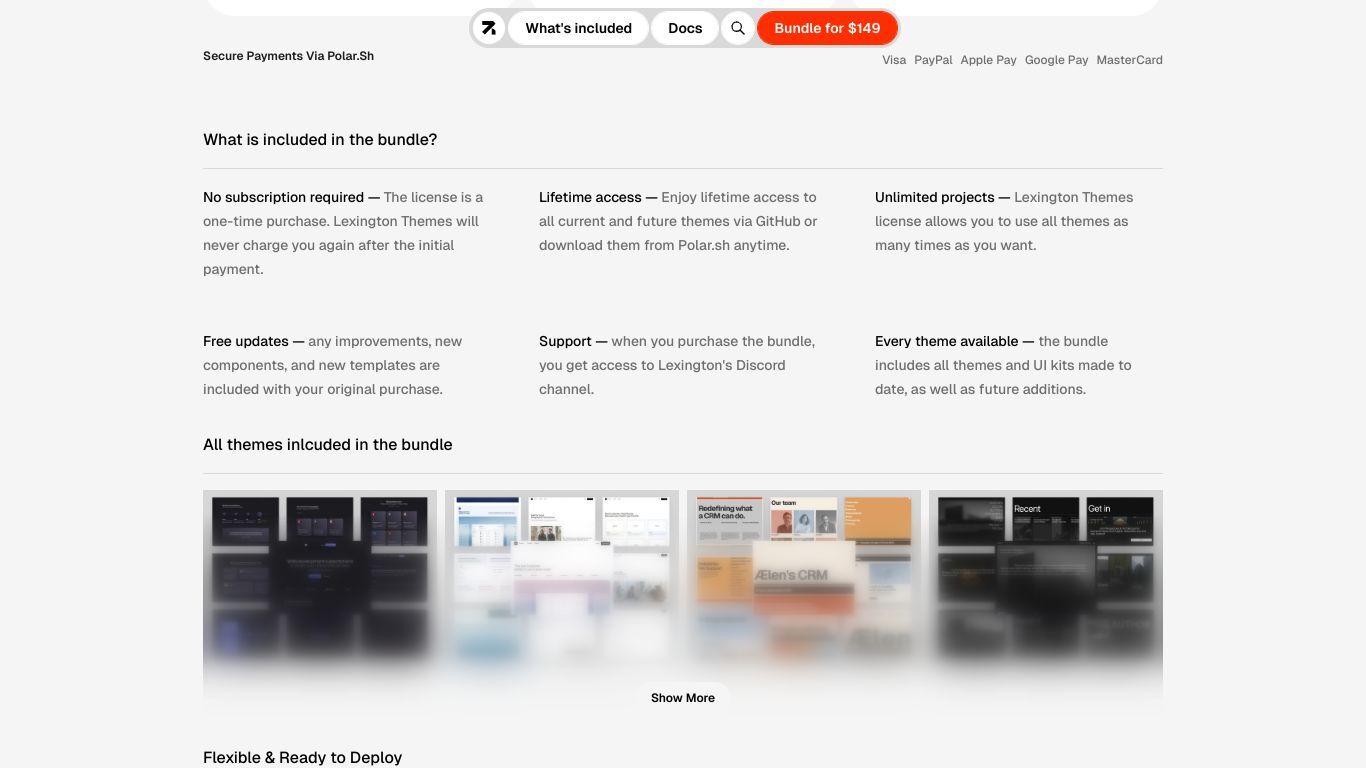Click the 'No subscription required' paragraph

(345, 233)
